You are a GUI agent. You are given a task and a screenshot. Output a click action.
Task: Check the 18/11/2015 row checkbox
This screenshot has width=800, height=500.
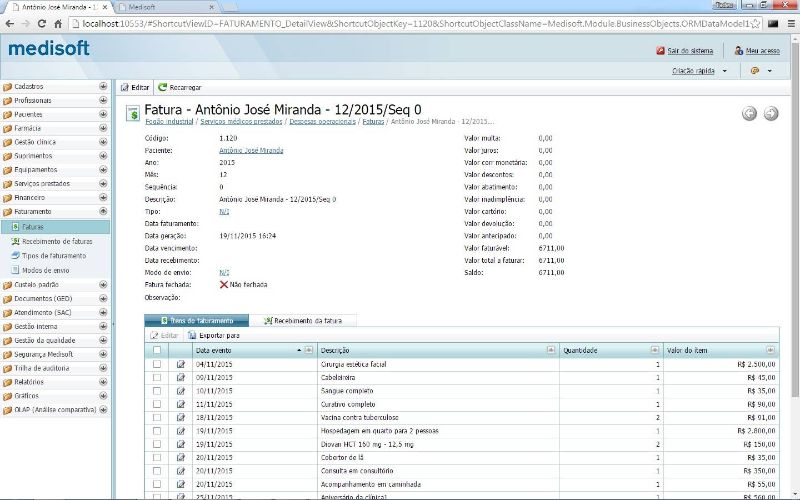[157, 417]
